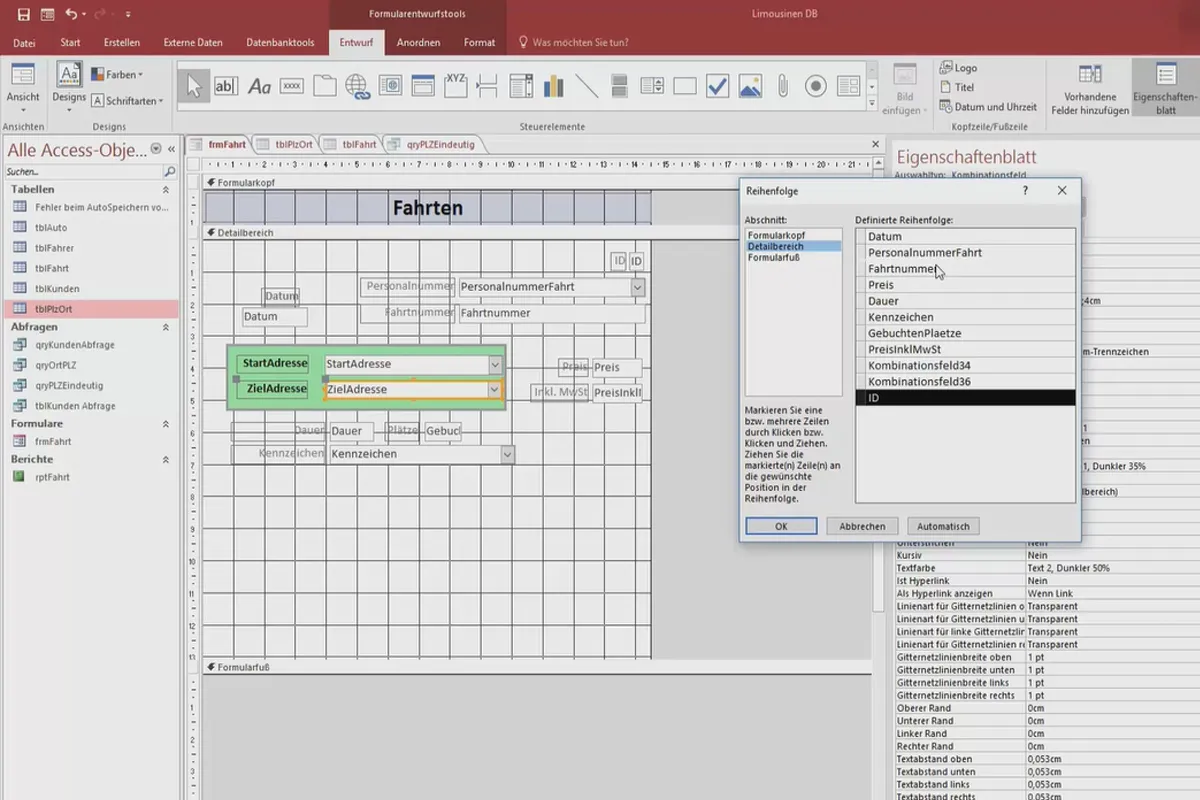Screen dimensions: 1200x800
Task: Confirm the Reihenfolge dialog with OK
Action: pyautogui.click(x=781, y=526)
